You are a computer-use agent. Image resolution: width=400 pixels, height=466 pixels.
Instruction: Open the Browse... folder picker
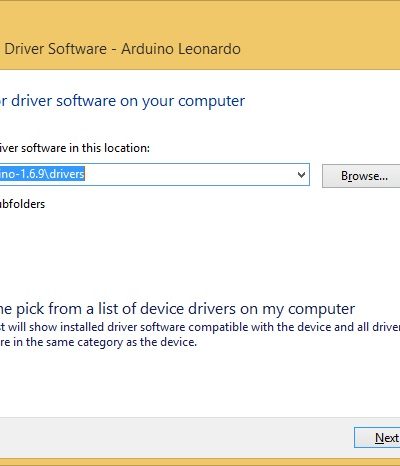[361, 176]
